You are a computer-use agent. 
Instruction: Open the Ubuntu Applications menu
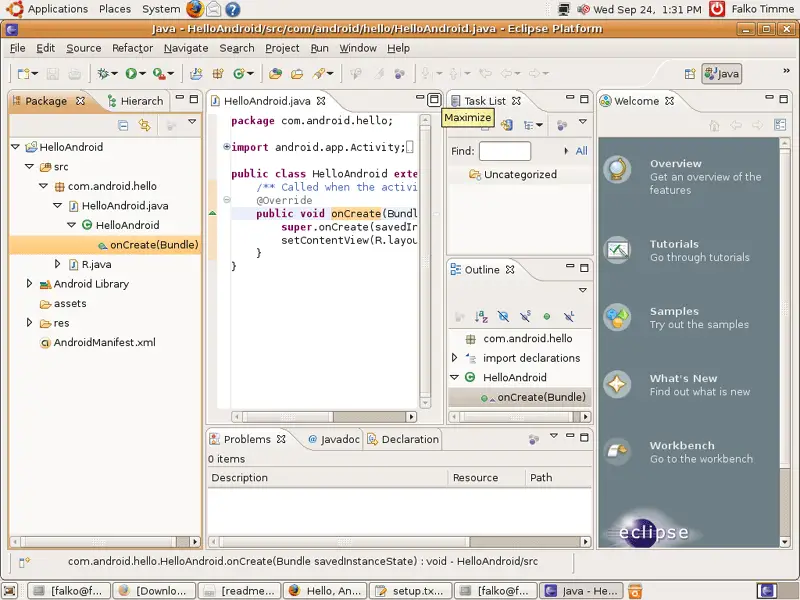click(x=58, y=9)
